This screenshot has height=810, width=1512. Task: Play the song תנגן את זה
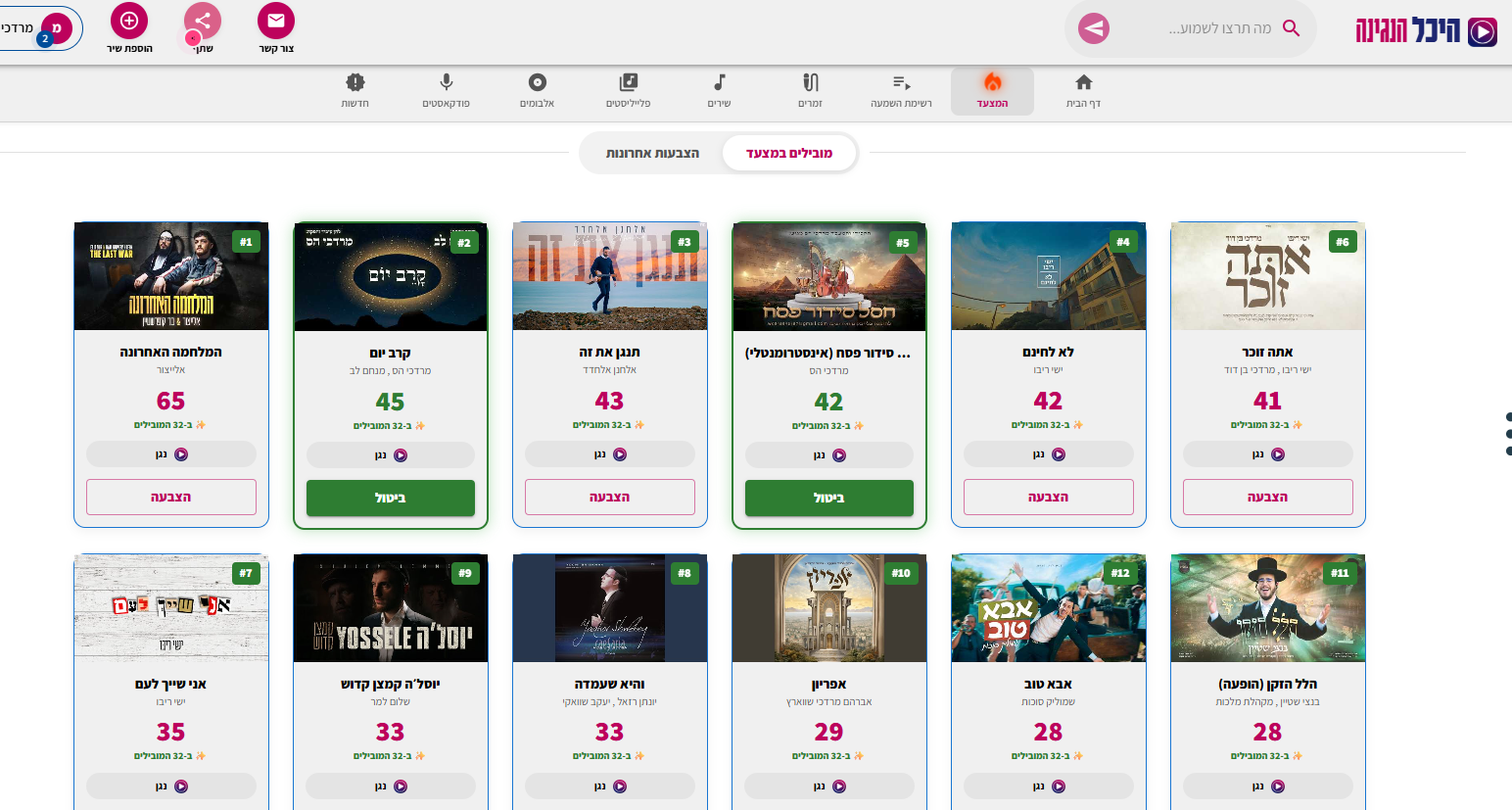[609, 454]
